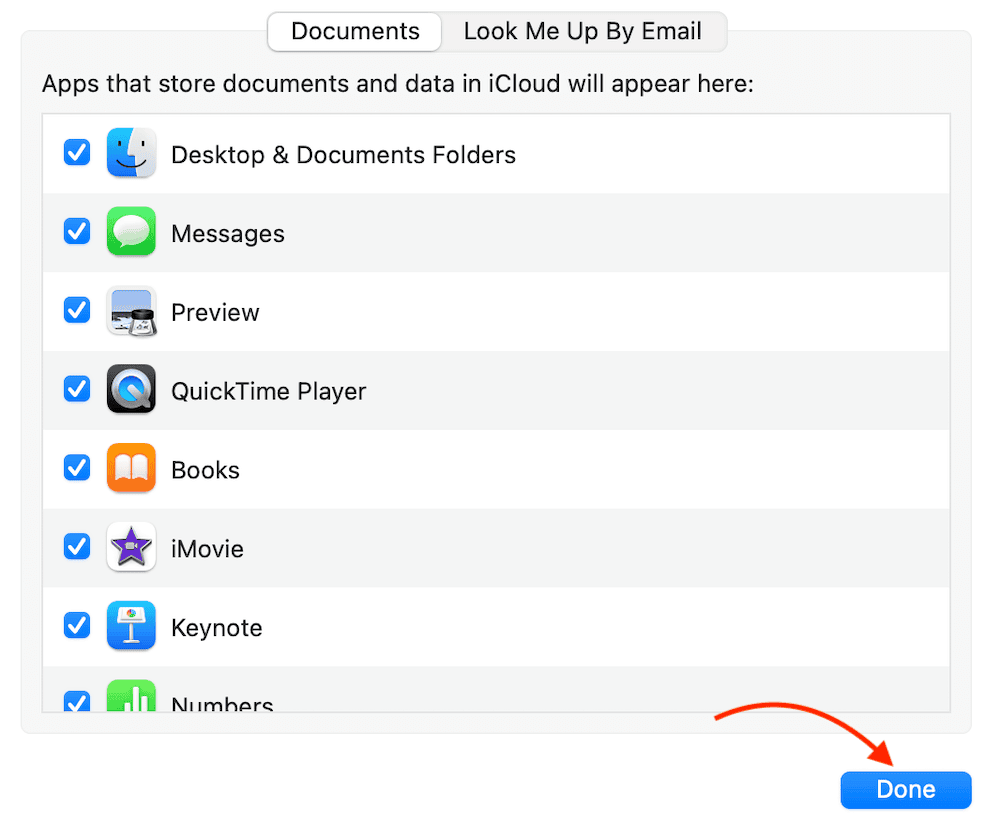Click the QuickTime Player icon
1000x839 pixels.
131,389
